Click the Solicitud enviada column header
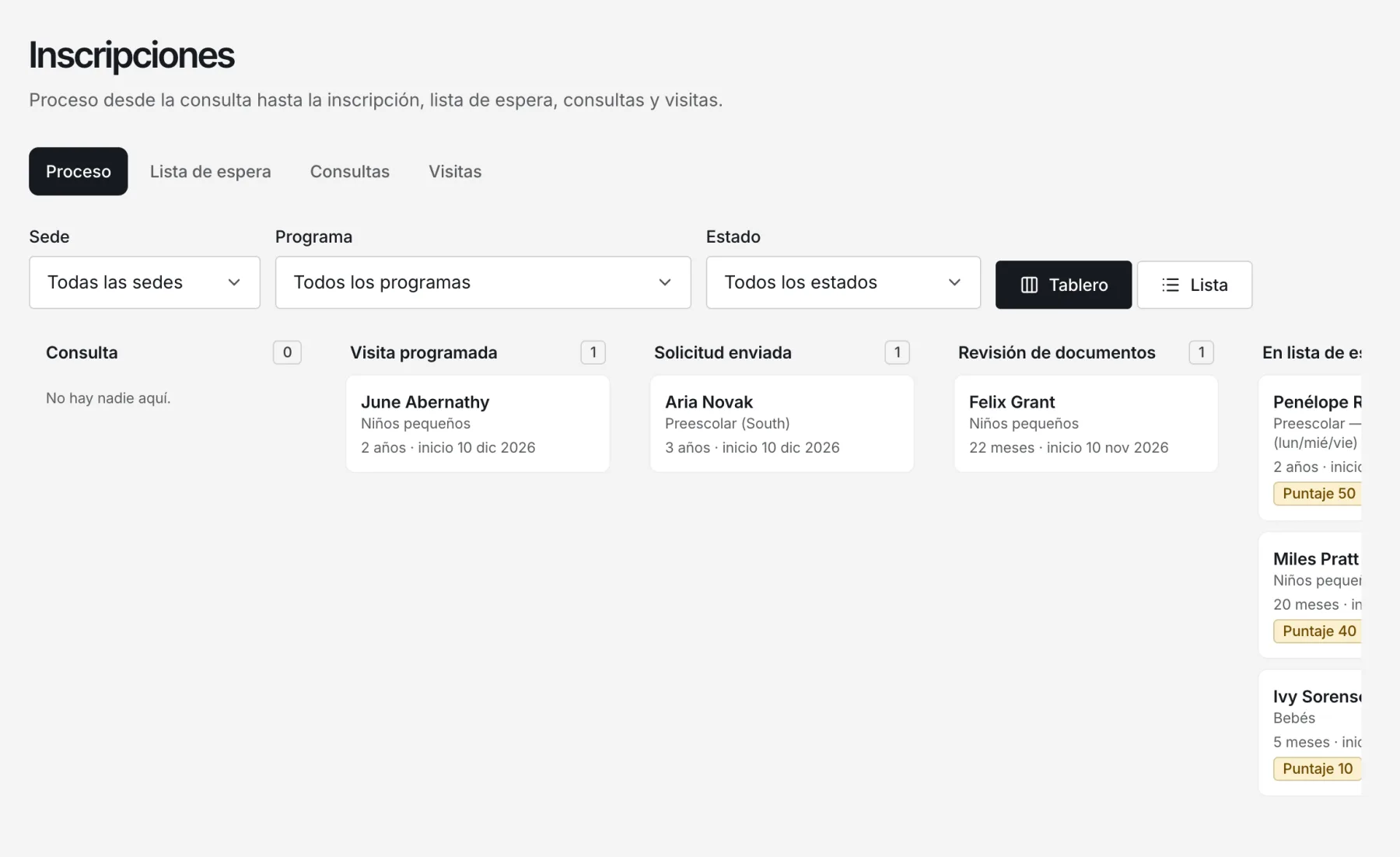The width and height of the screenshot is (1400, 857). [723, 352]
